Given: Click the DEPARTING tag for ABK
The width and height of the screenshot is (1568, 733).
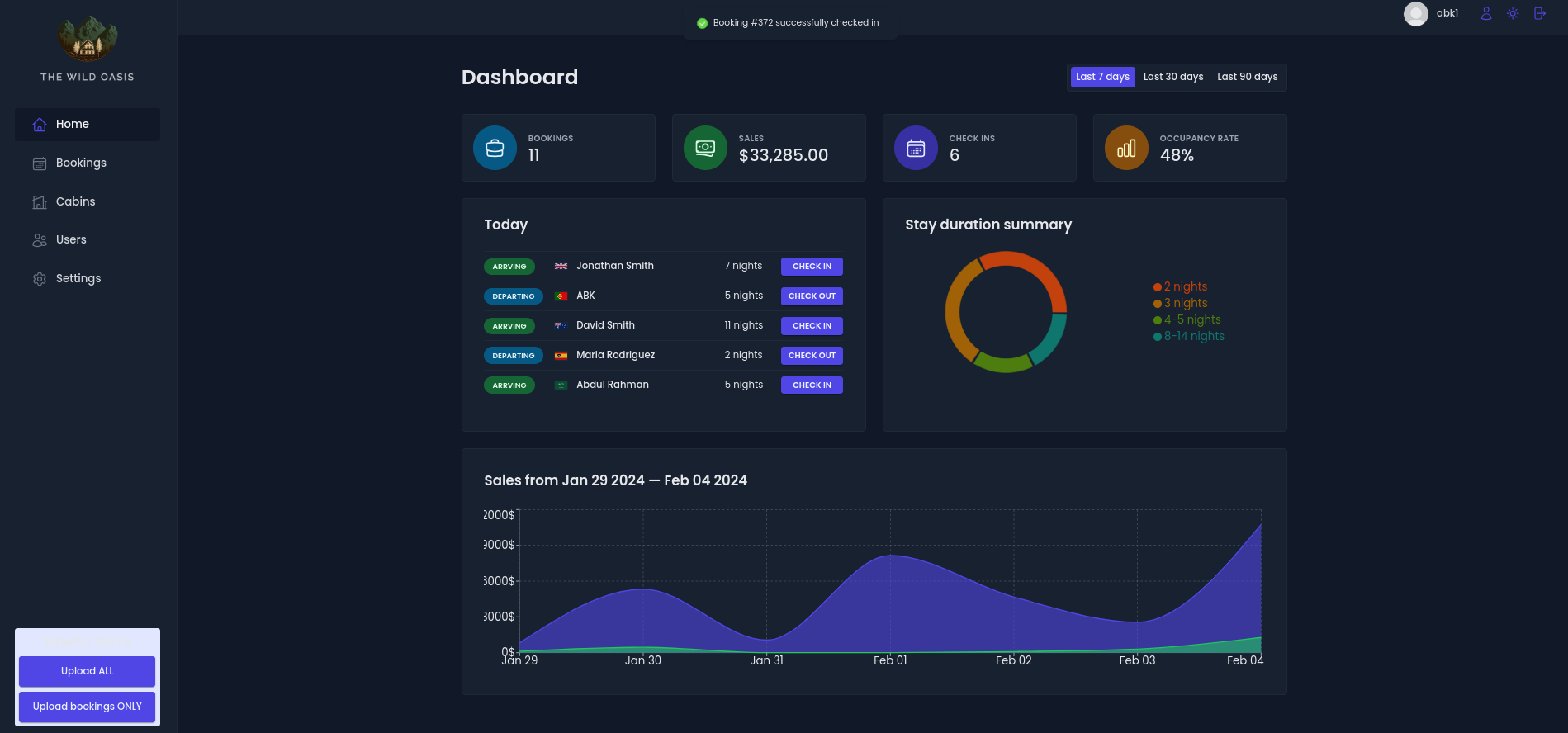Looking at the screenshot, I should (x=514, y=296).
